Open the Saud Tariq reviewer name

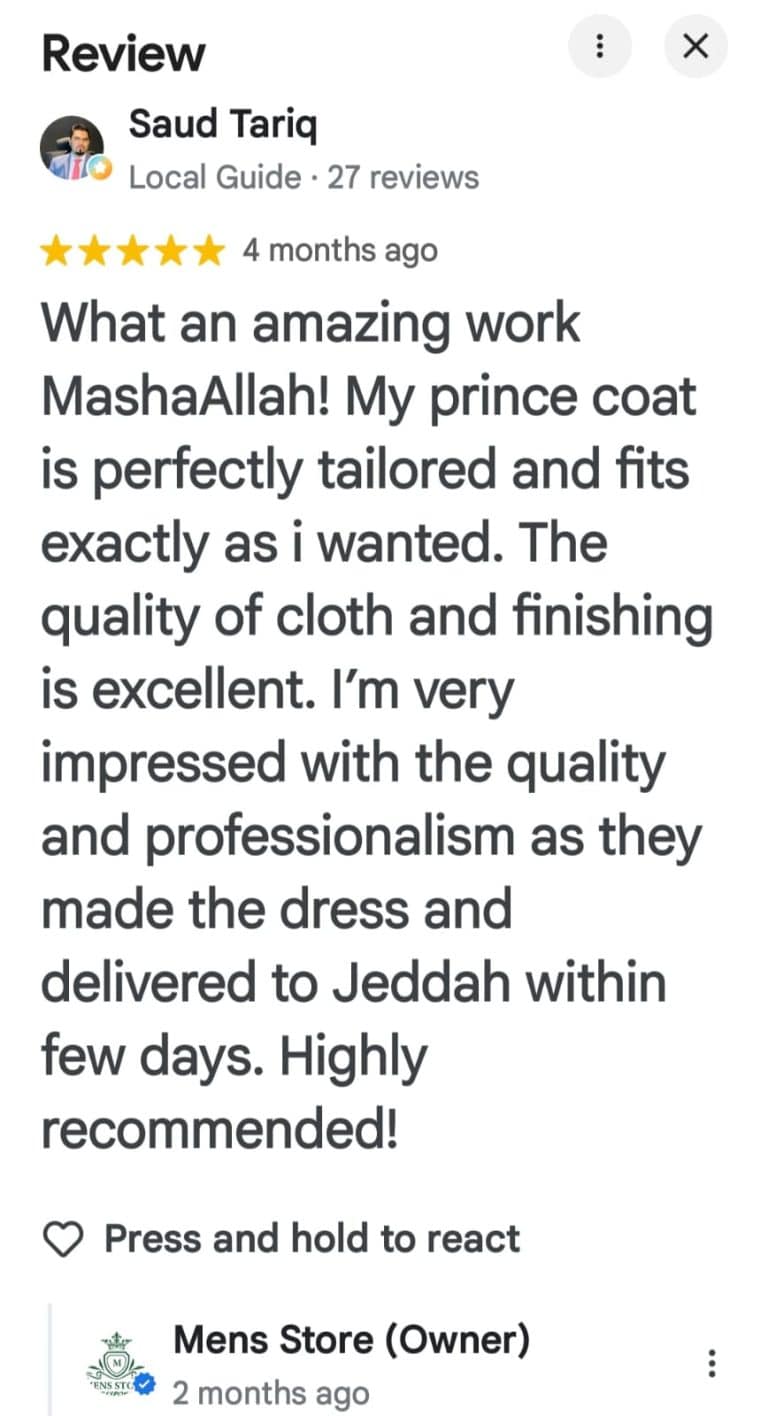coord(224,126)
